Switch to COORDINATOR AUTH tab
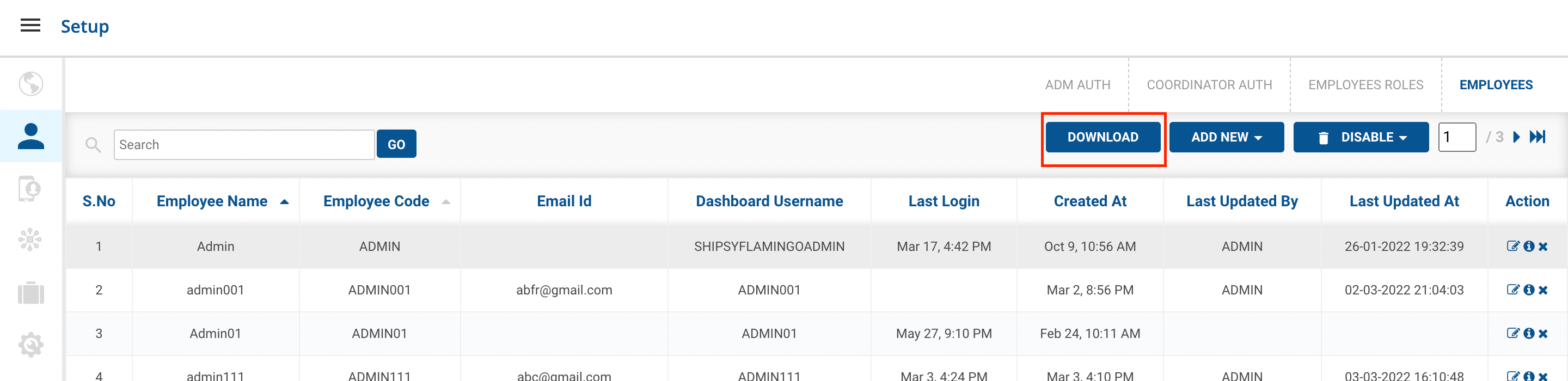 [1209, 85]
